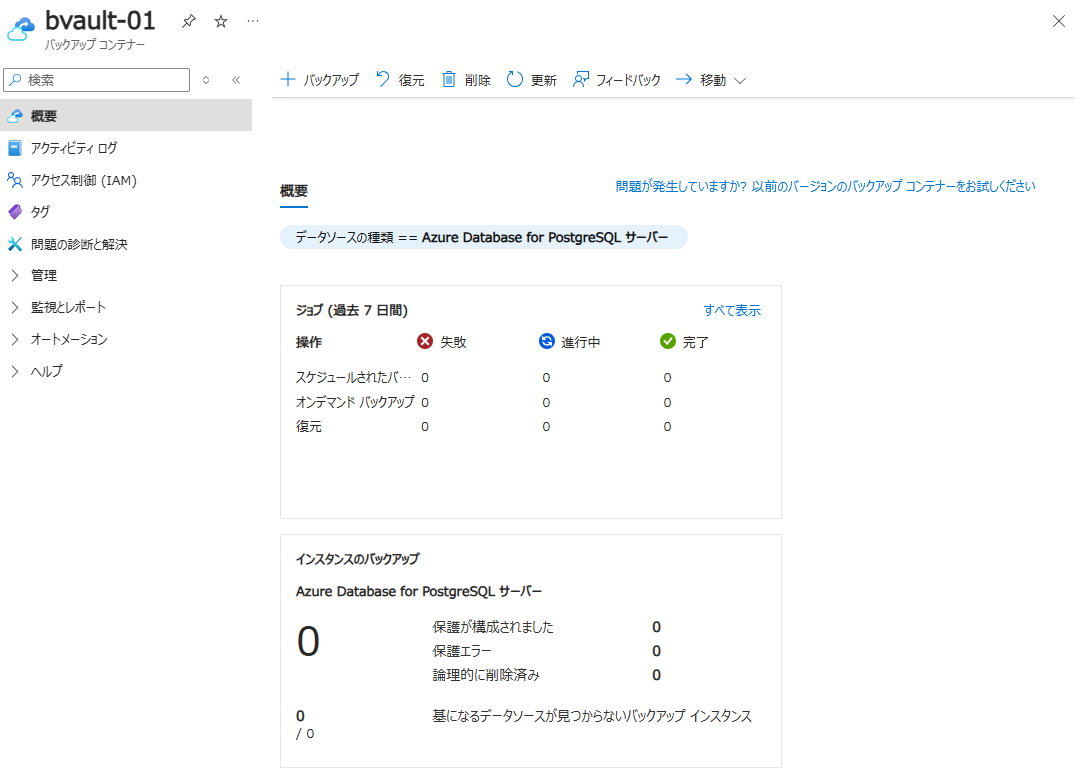Click the green 完了 status icon
The width and height of the screenshot is (1083, 777).
tap(667, 341)
